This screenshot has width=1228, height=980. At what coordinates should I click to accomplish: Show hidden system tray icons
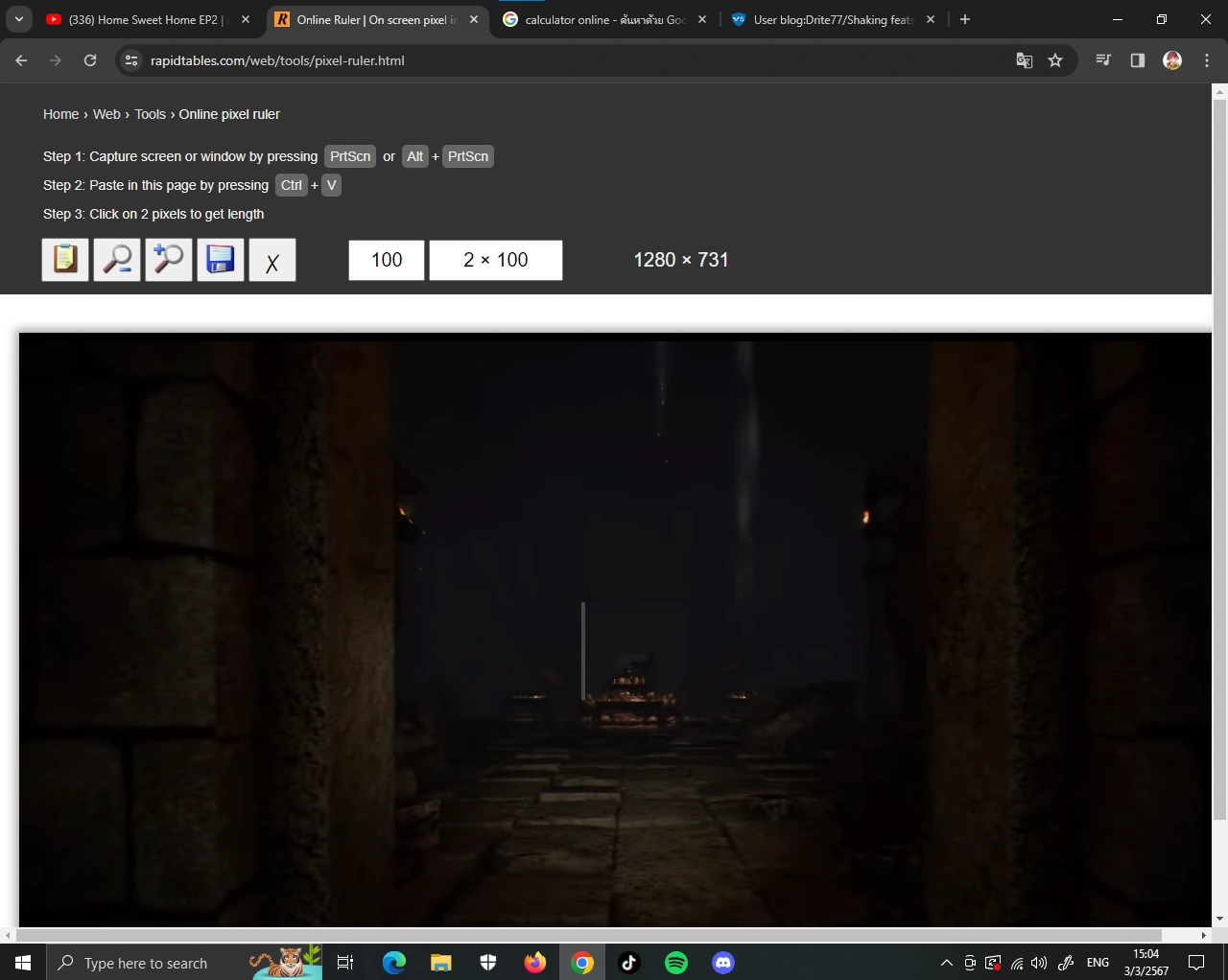[947, 963]
